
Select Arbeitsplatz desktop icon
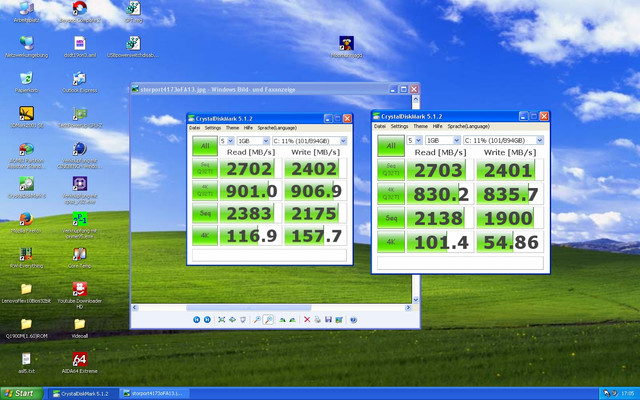pos(27,11)
